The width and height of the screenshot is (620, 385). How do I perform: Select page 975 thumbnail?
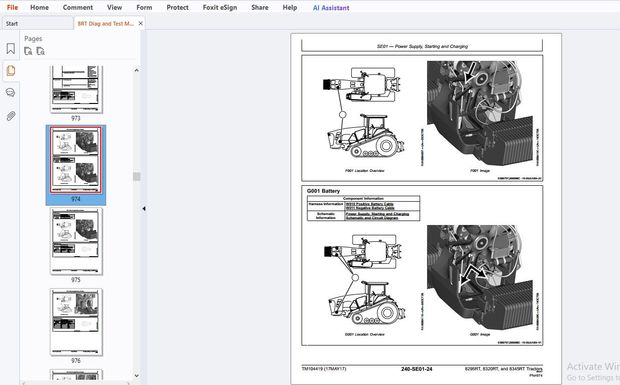coord(76,241)
